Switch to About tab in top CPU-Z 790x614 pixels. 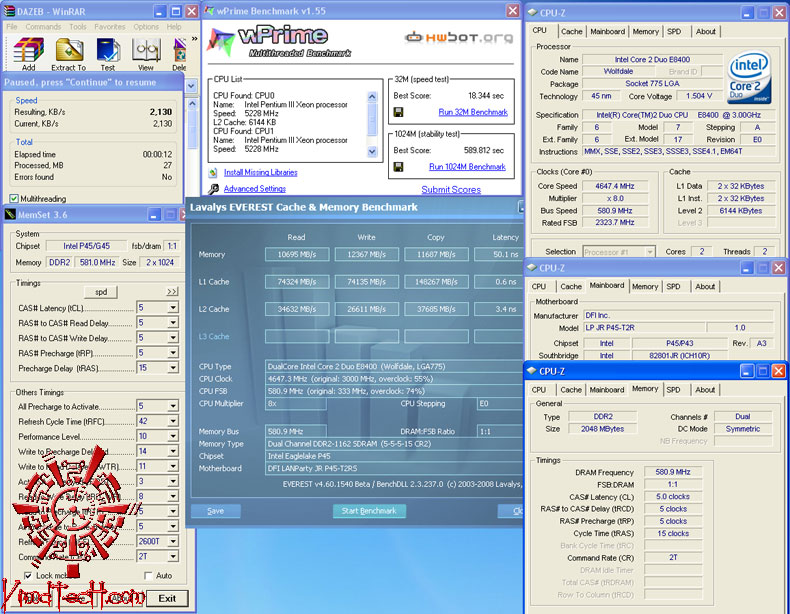click(x=705, y=31)
